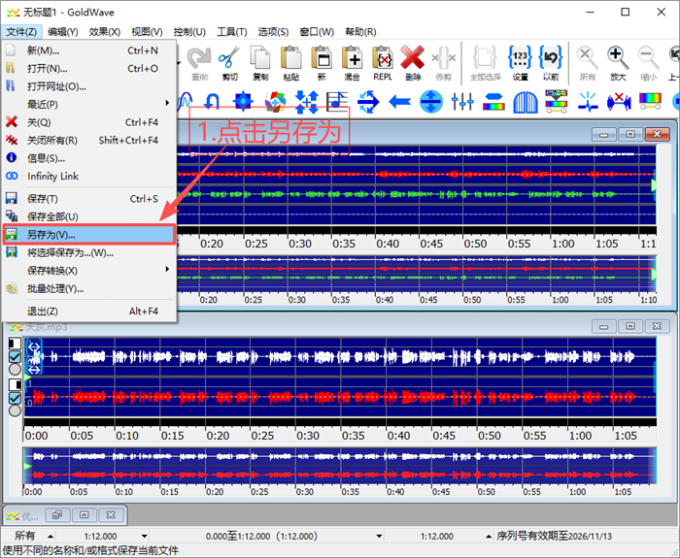Click the rainbow spectrum filter icon

(x=650, y=101)
